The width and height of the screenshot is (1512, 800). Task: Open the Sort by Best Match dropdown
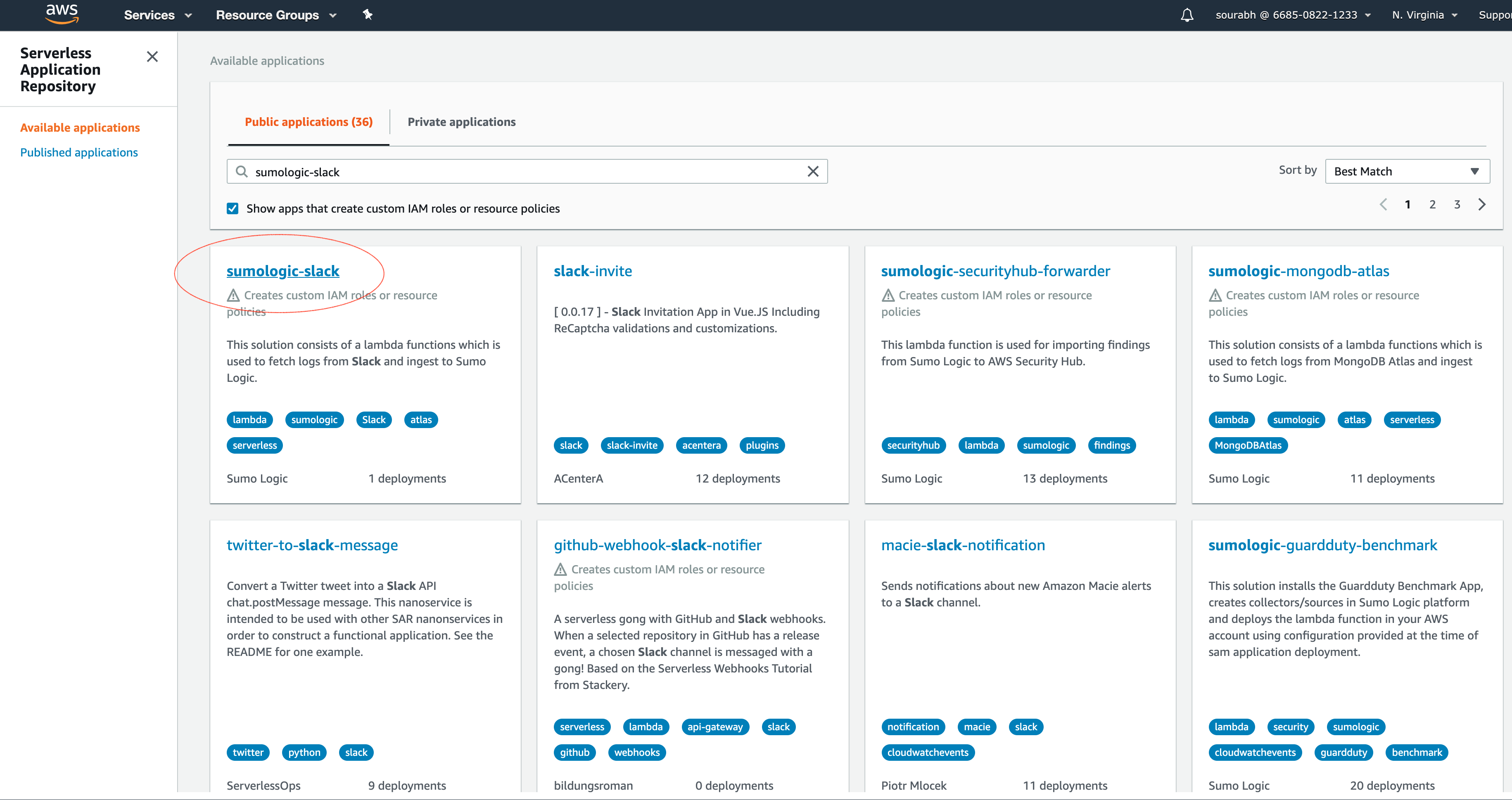[x=1406, y=171]
